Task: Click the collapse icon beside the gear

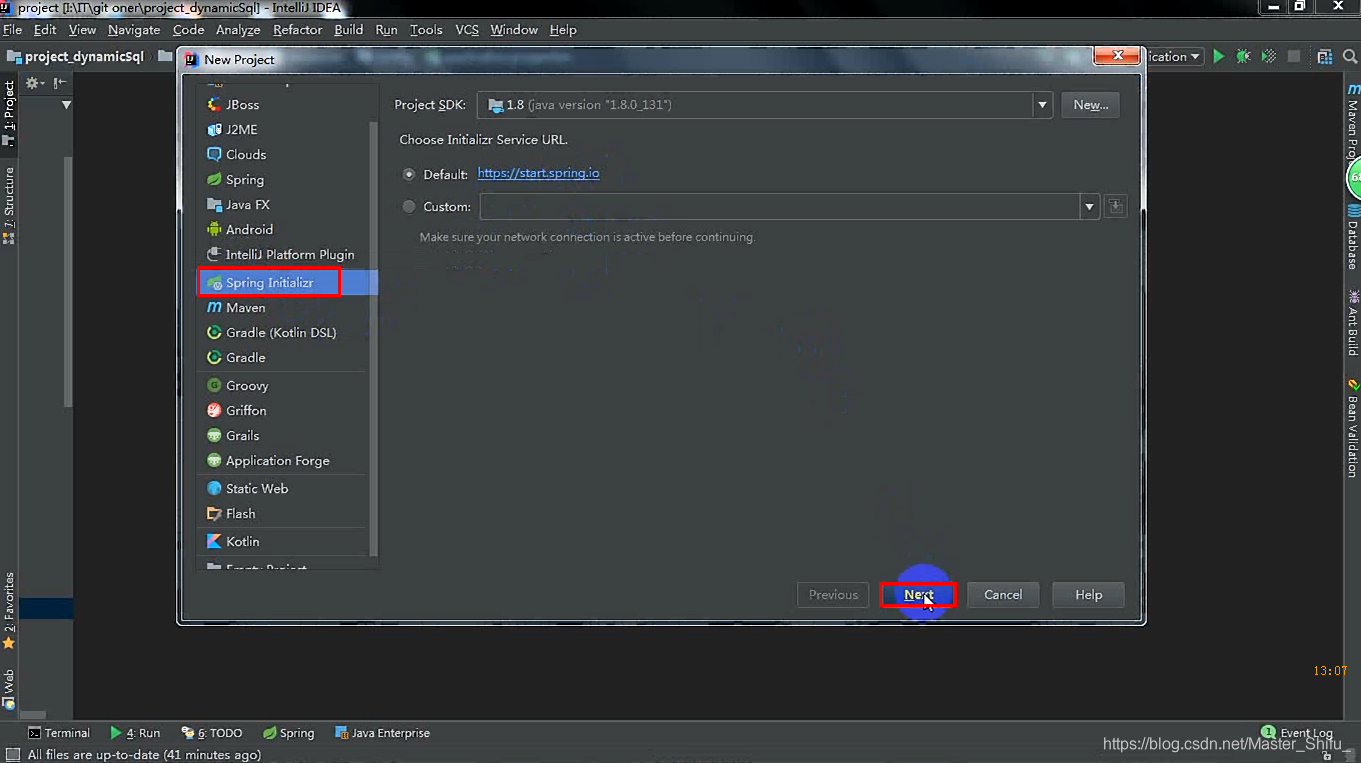Action: (59, 83)
